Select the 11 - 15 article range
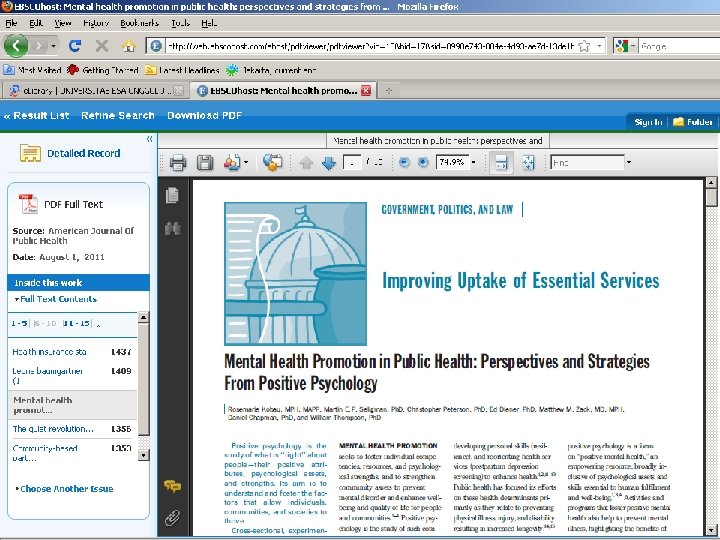 pyautogui.click(x=76, y=323)
